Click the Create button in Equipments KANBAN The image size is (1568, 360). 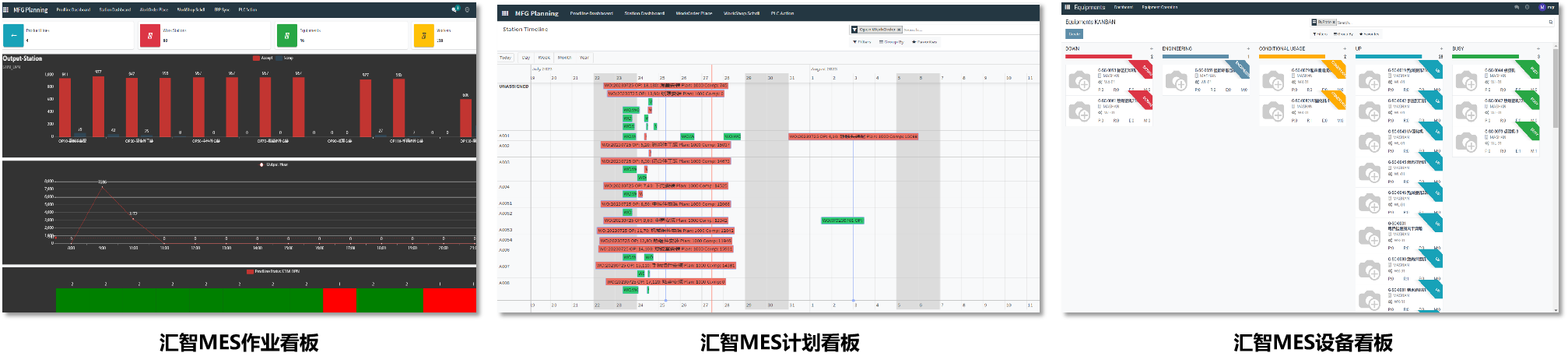point(1074,34)
